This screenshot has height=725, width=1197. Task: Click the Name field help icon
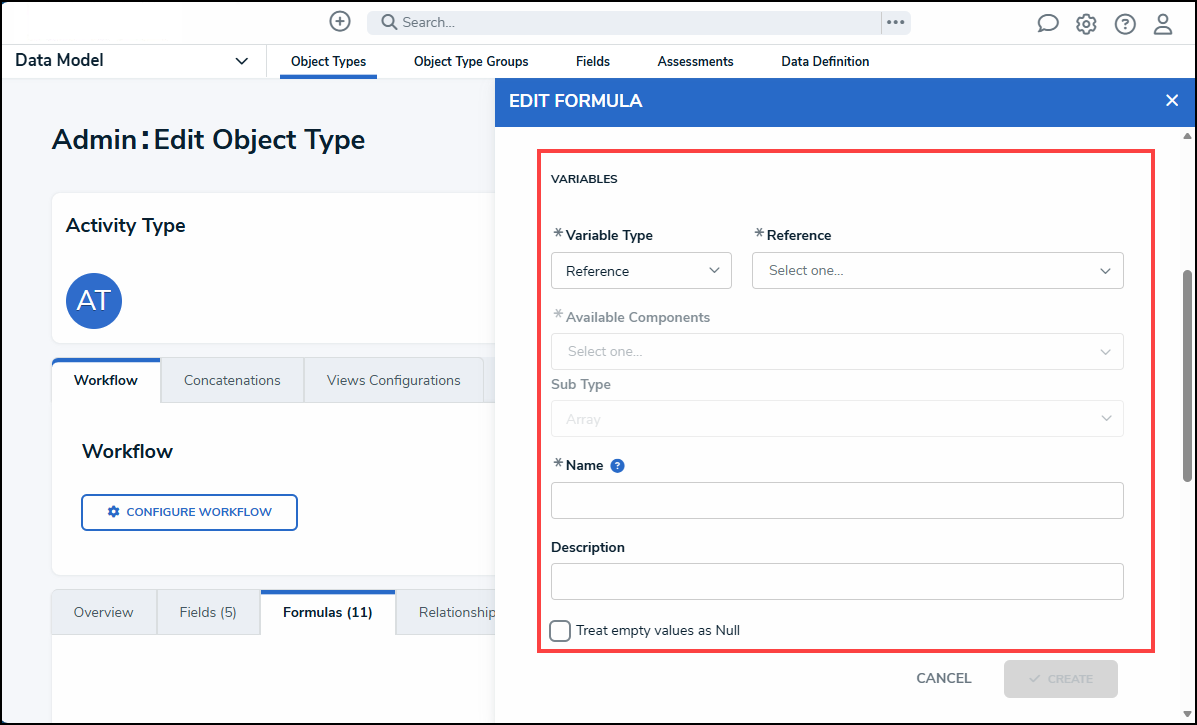click(617, 465)
